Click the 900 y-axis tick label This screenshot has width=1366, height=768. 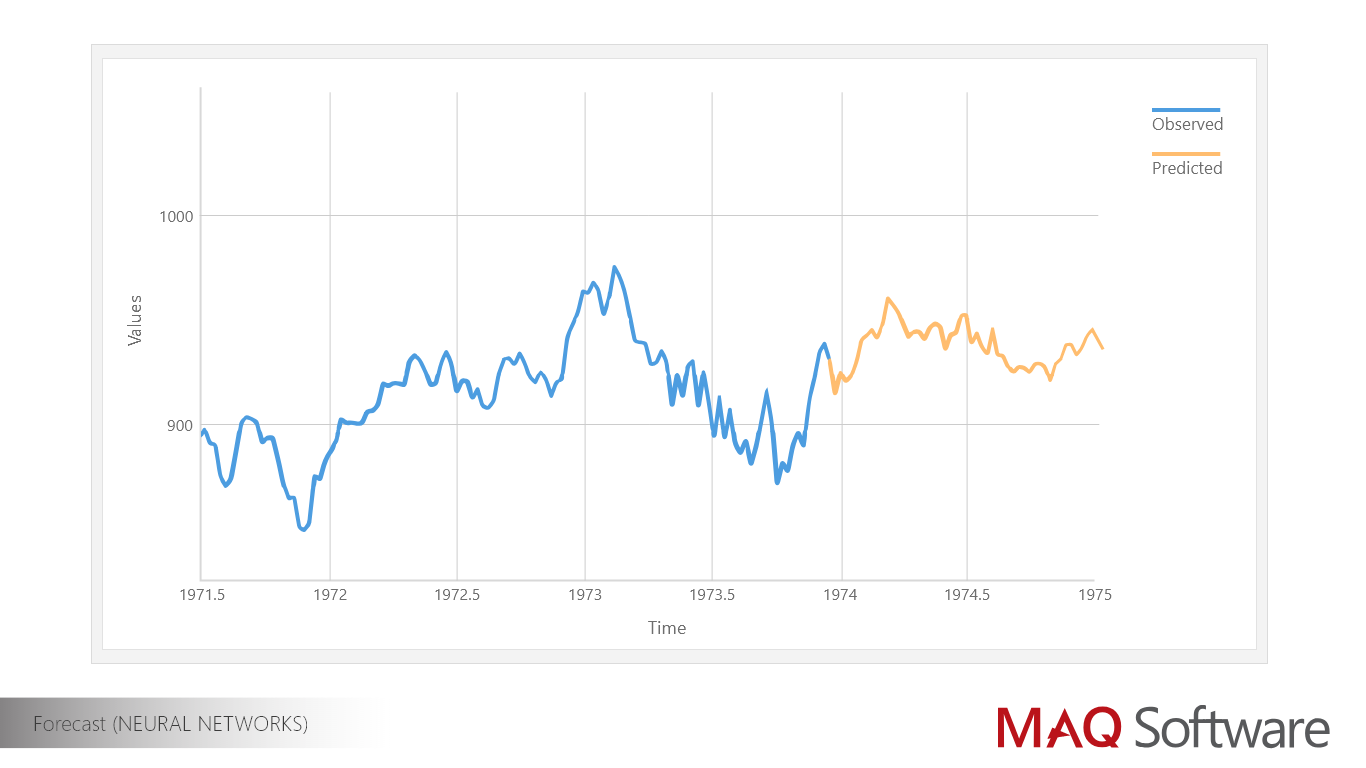(x=180, y=425)
